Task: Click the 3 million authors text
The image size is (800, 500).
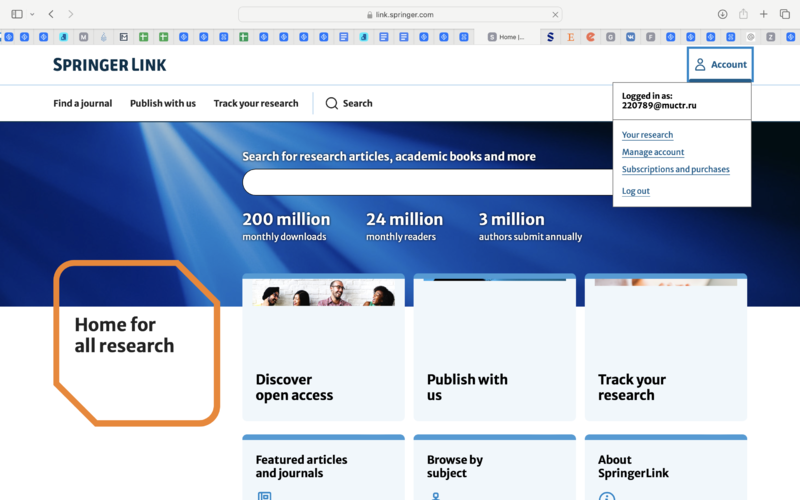Action: [530, 227]
